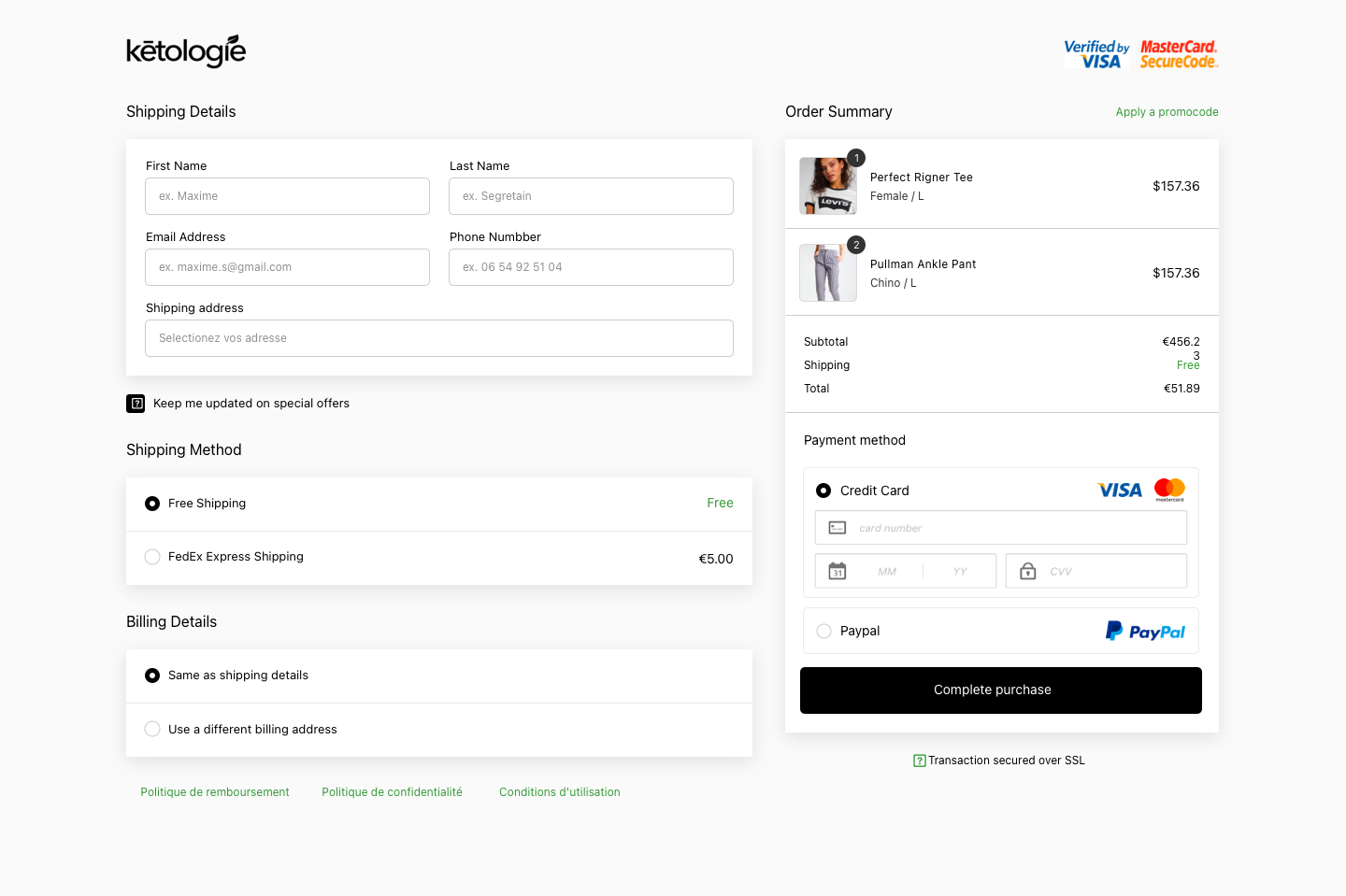The image size is (1346, 896).
Task: Click the VISA icon in the Credit Card row
Action: tap(1119, 490)
